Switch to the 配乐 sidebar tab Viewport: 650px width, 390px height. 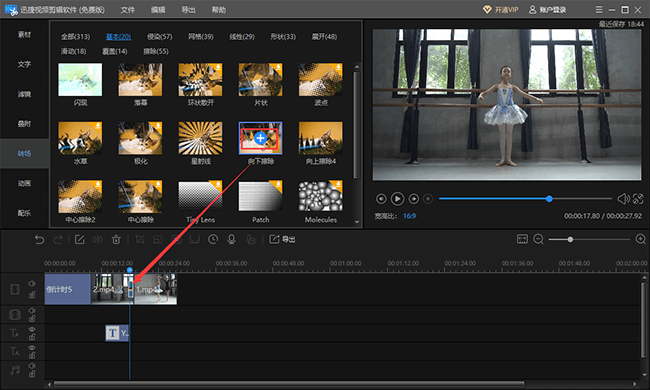click(24, 213)
